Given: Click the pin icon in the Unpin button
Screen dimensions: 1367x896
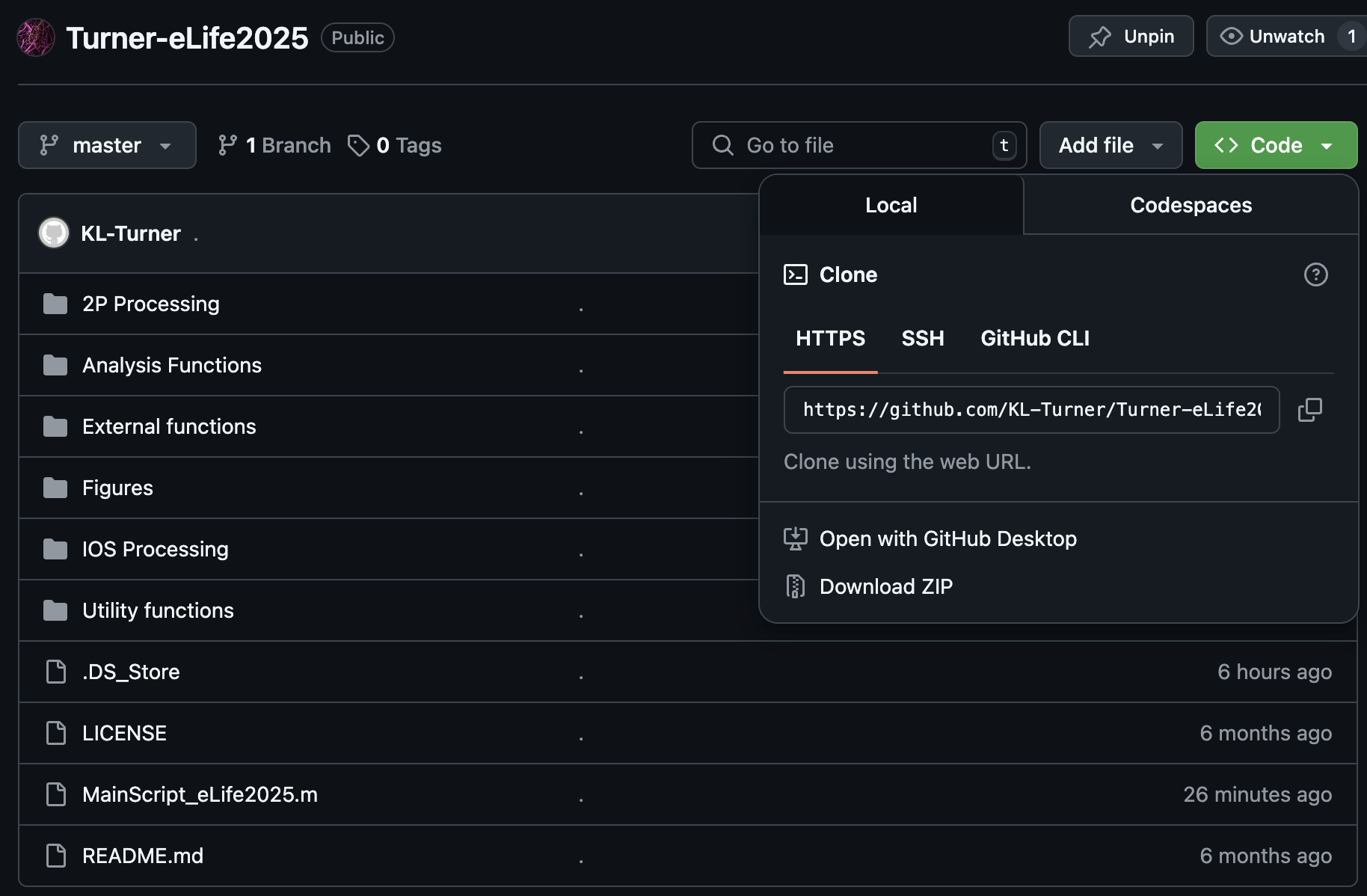Looking at the screenshot, I should click(x=1100, y=37).
